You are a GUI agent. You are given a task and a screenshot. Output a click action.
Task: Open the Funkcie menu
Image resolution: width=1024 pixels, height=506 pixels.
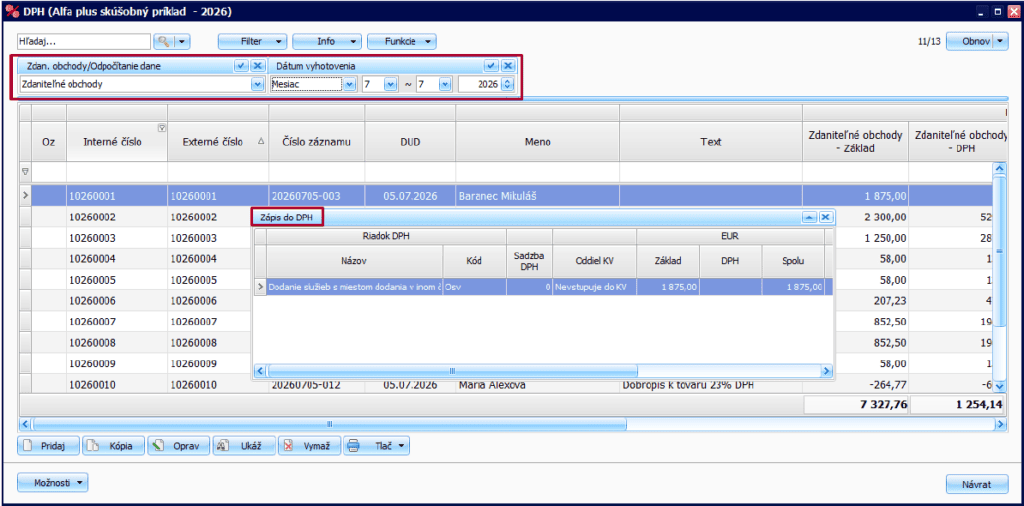tap(402, 41)
